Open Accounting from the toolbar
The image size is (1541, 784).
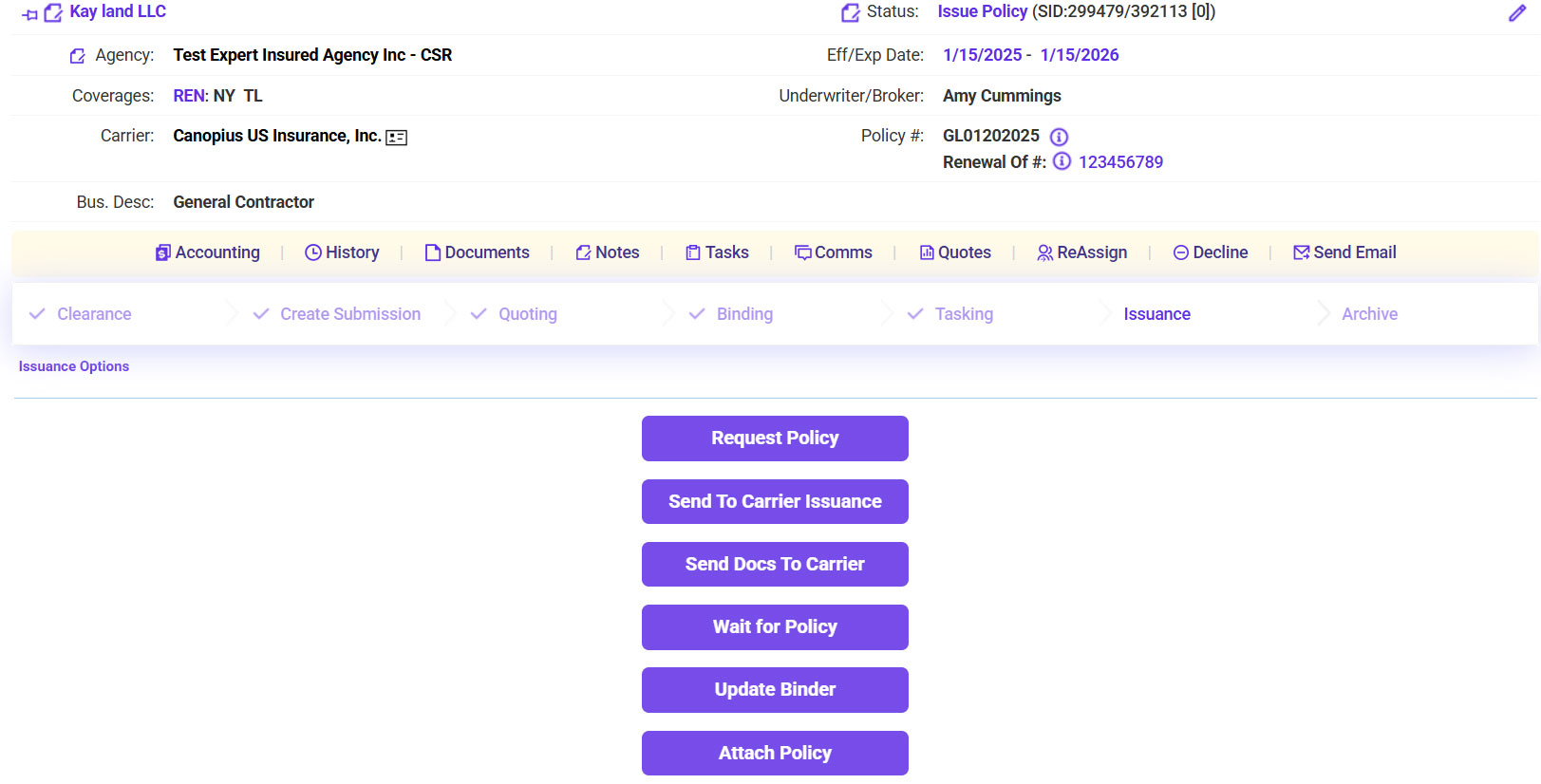click(x=208, y=252)
